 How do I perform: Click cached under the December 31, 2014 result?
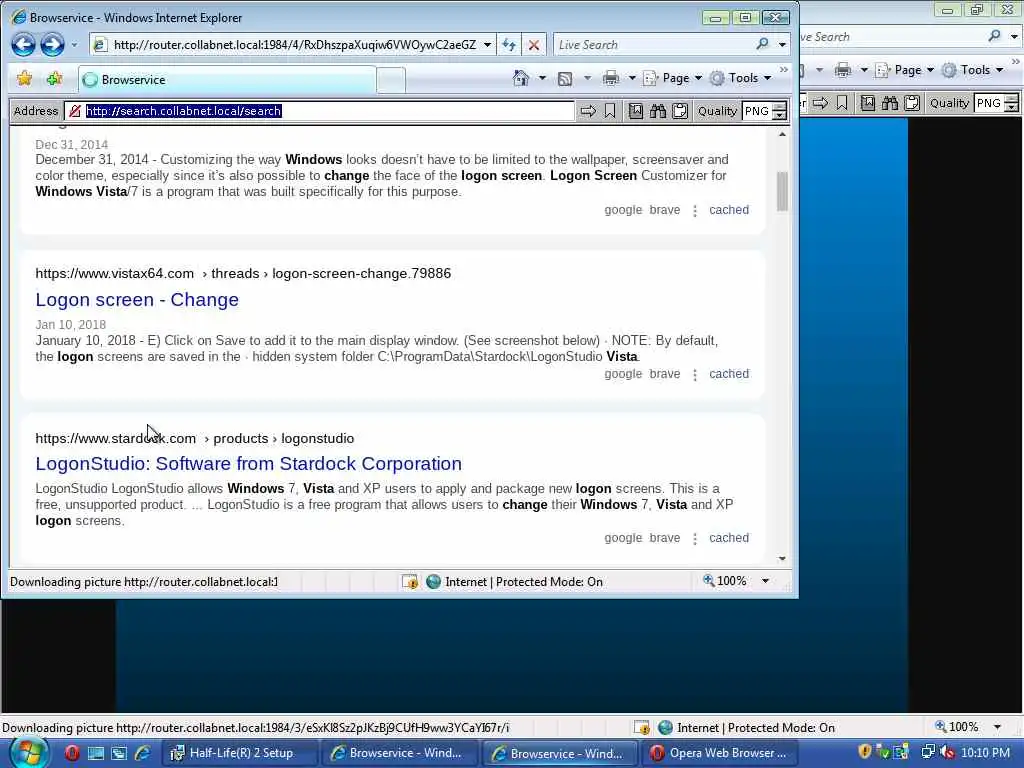(x=729, y=210)
